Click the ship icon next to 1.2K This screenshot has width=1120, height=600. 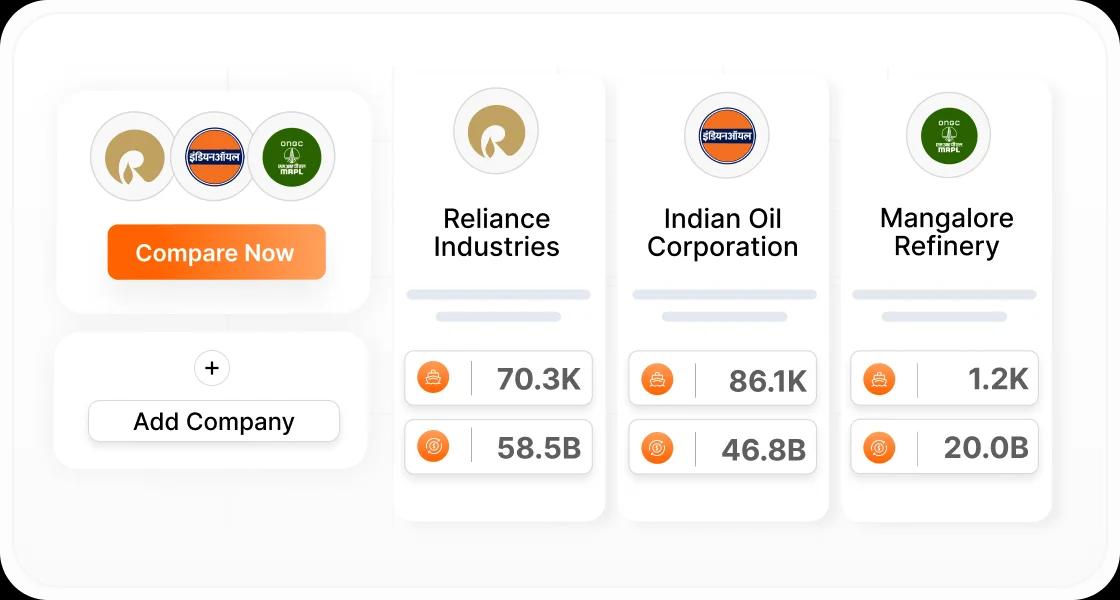pyautogui.click(x=879, y=378)
